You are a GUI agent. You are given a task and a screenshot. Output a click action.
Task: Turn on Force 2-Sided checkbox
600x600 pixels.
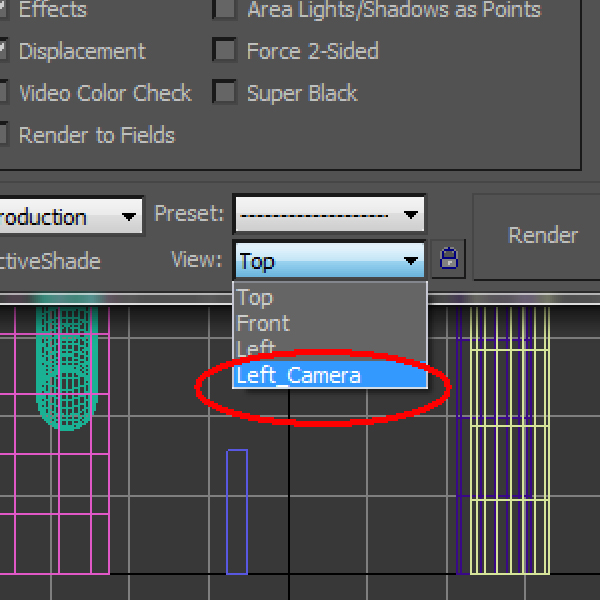pyautogui.click(x=227, y=51)
